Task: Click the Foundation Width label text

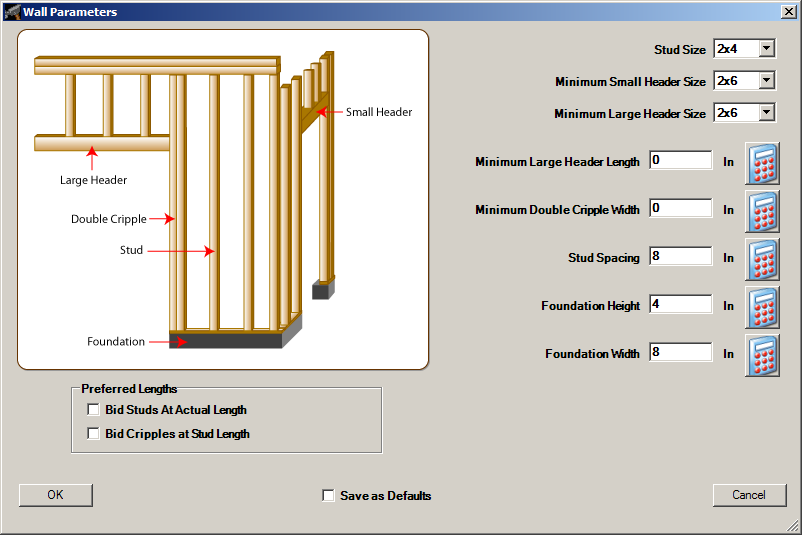Action: coord(592,354)
